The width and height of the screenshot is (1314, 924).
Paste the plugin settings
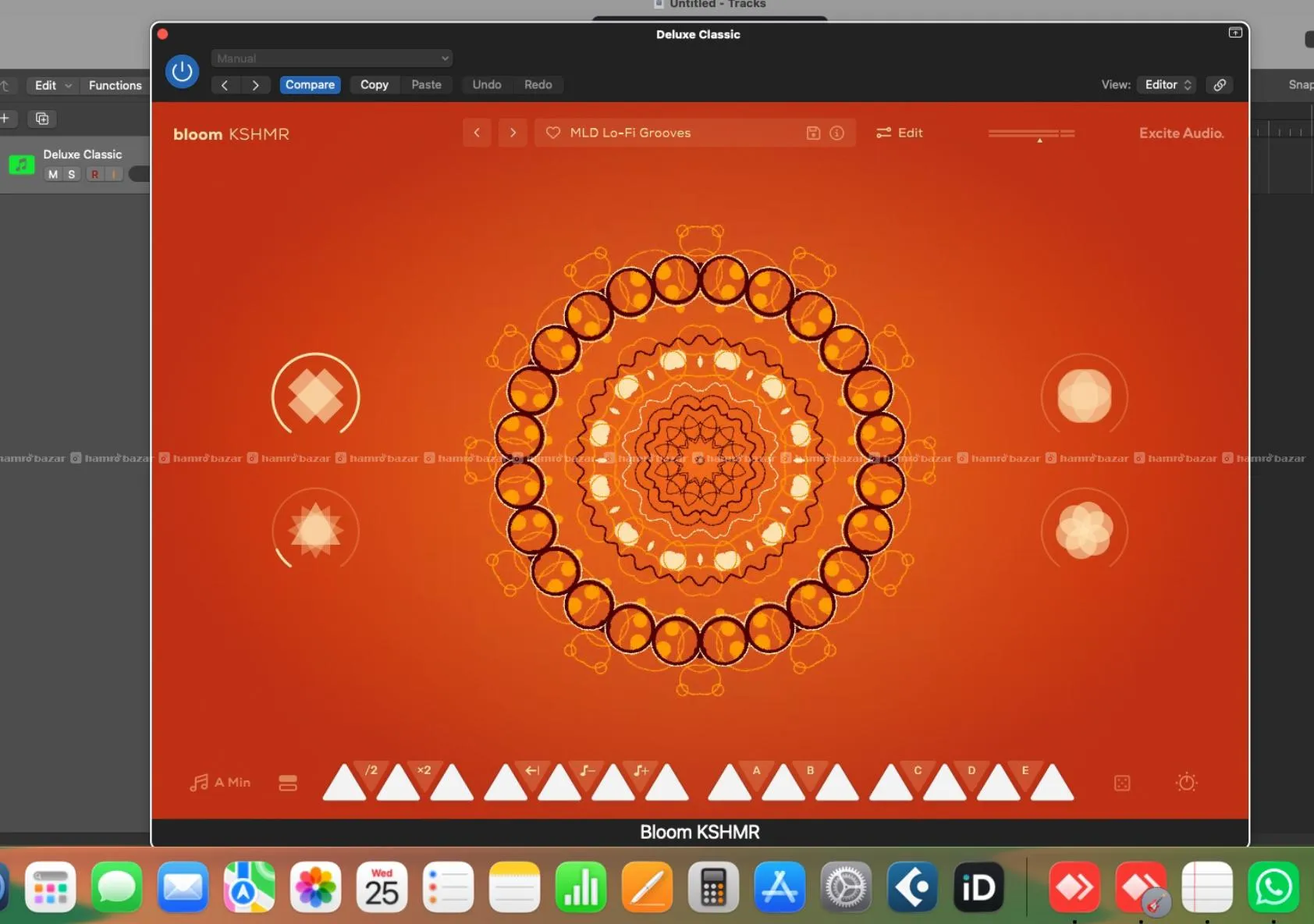point(427,85)
